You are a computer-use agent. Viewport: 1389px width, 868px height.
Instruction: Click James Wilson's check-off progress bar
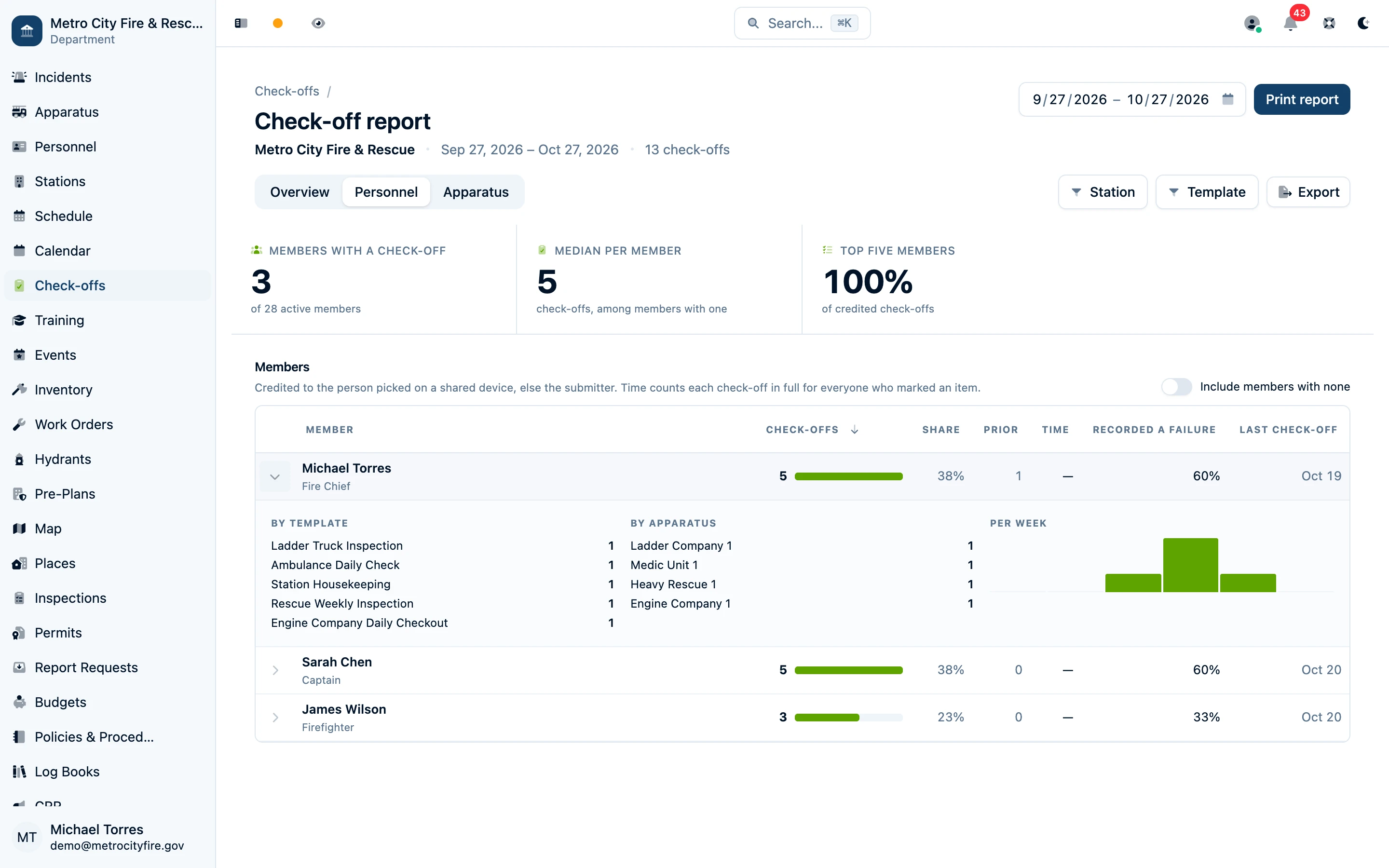pos(848,717)
